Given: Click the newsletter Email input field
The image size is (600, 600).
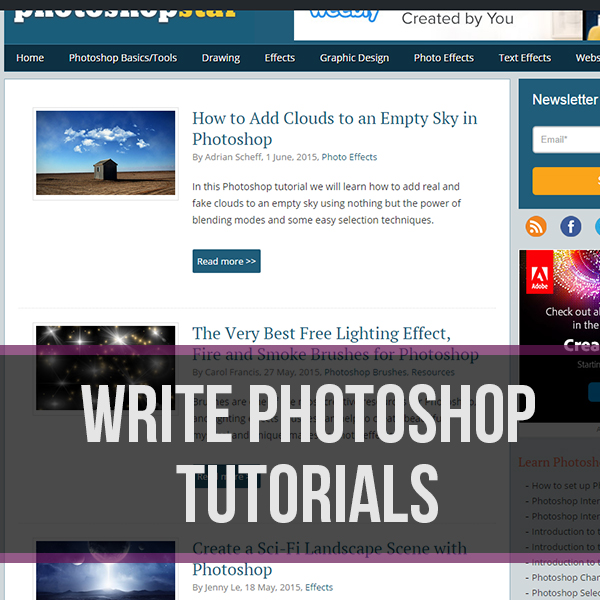Looking at the screenshot, I should pos(566,140).
